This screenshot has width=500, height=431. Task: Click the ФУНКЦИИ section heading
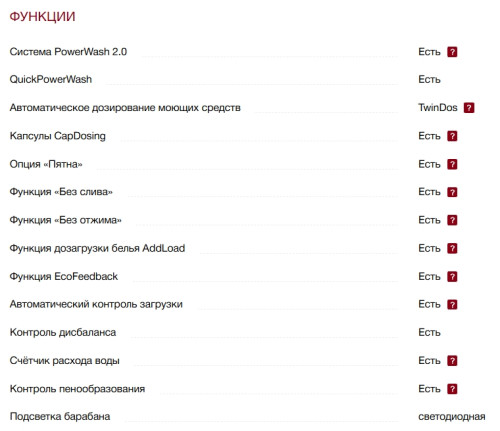tap(42, 16)
